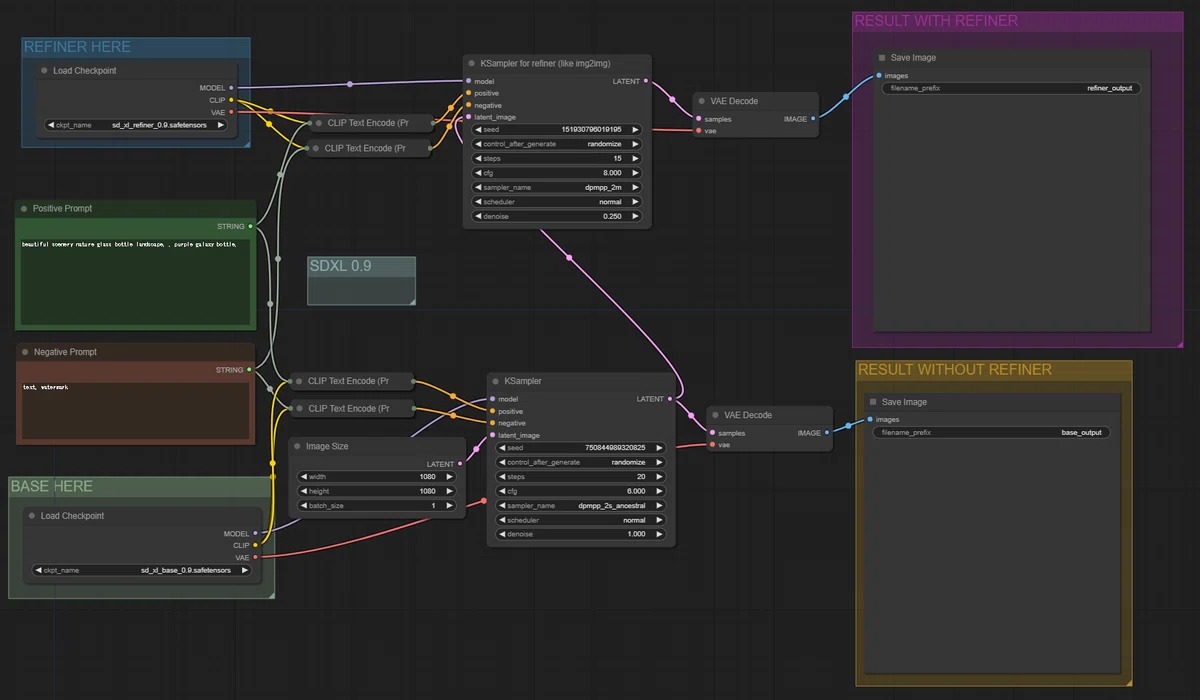
Task: Collapse the Negative Prompt node using its title dot
Action: pos(25,352)
